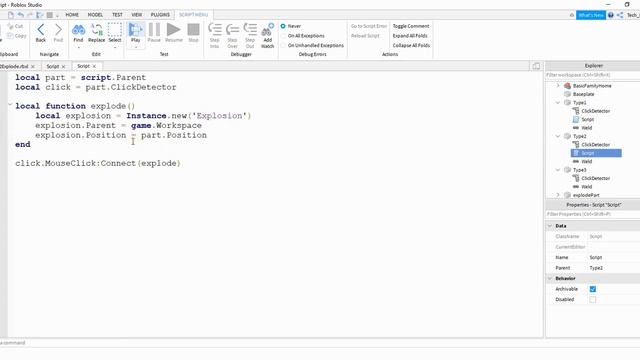Open the Play button dropdown arrow
Image resolution: width=640 pixels, height=360 pixels.
136,47
